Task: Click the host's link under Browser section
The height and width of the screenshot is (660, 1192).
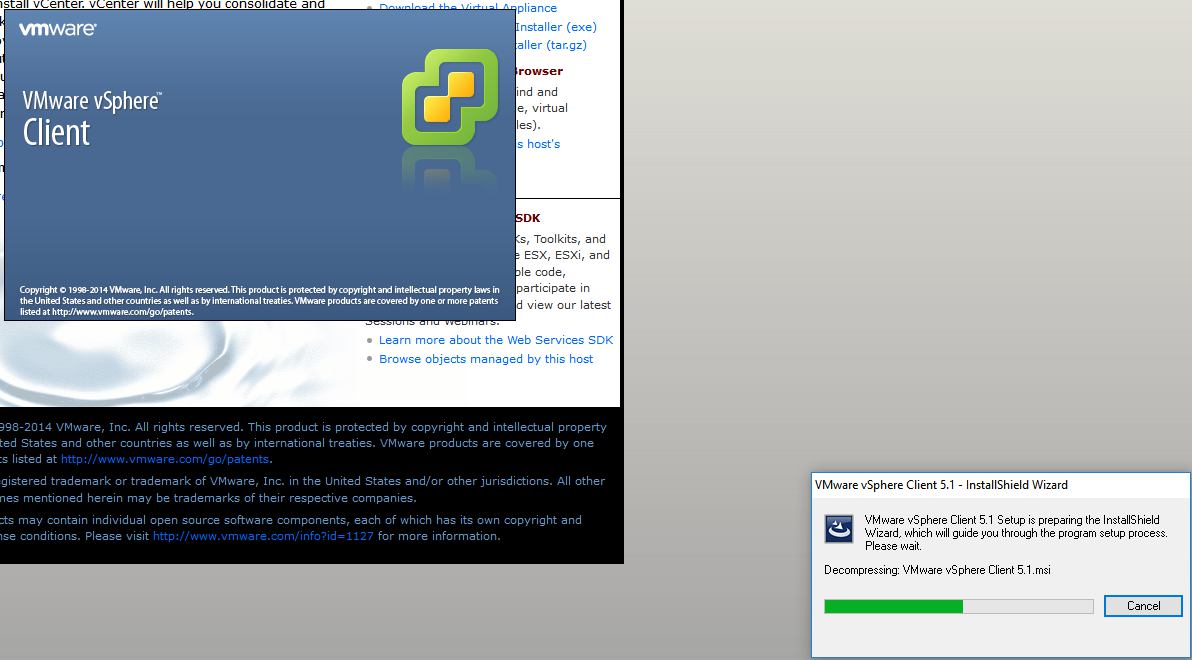Action: pyautogui.click(x=538, y=144)
